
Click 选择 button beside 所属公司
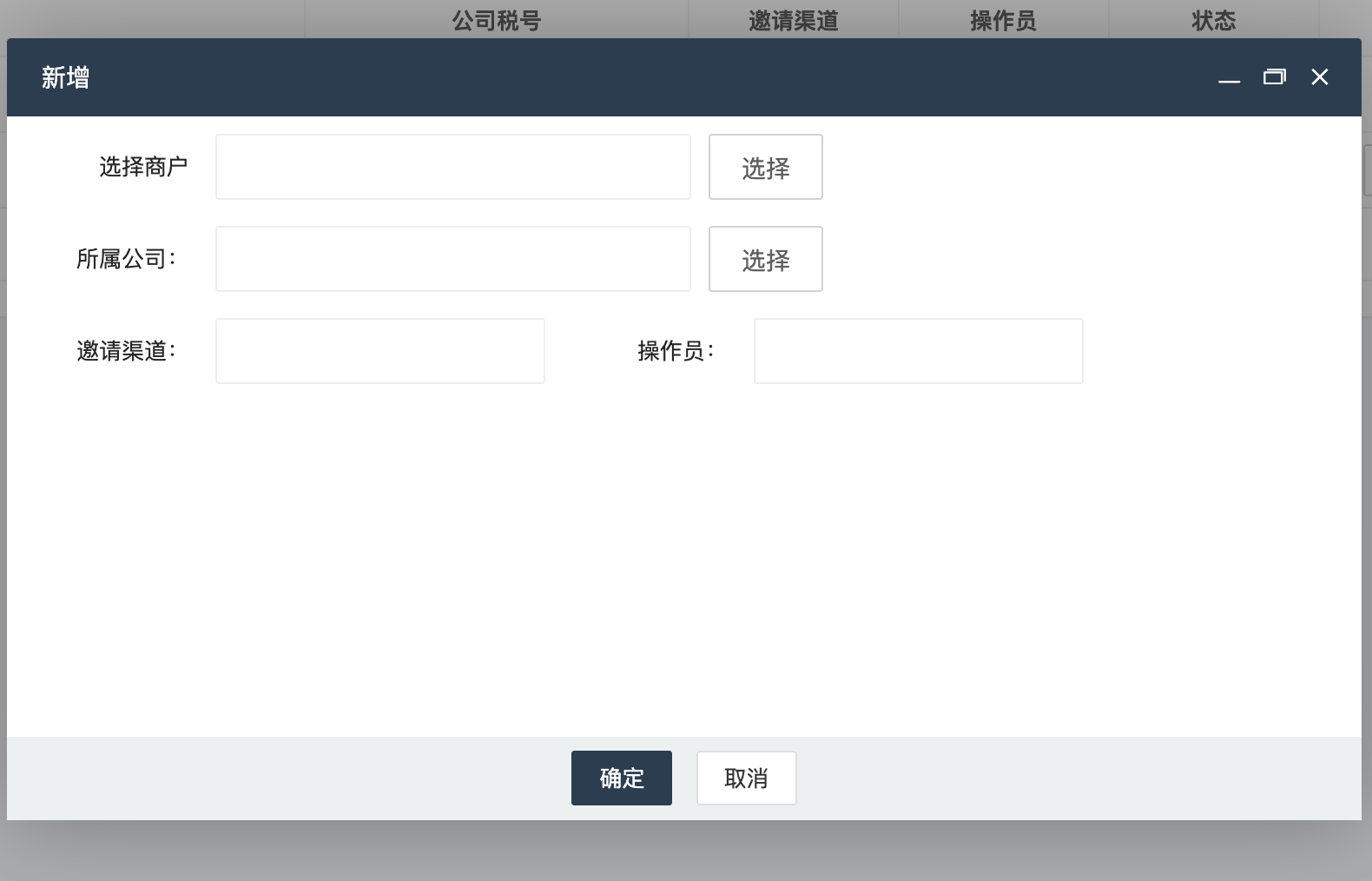point(766,259)
